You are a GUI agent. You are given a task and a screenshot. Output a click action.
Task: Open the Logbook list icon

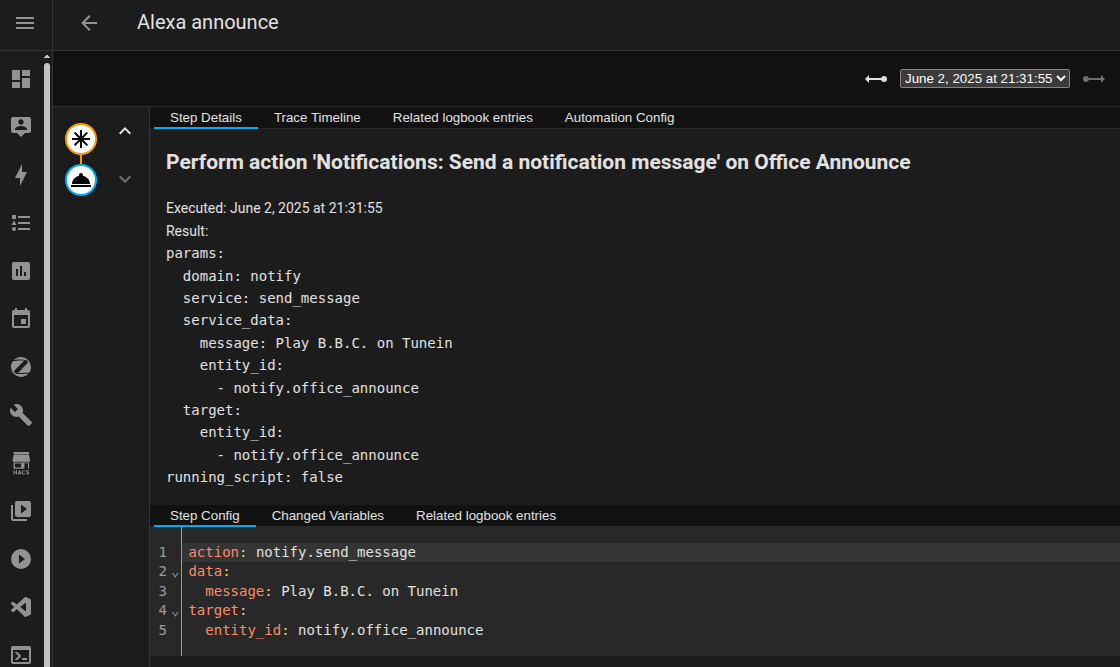(x=21, y=224)
